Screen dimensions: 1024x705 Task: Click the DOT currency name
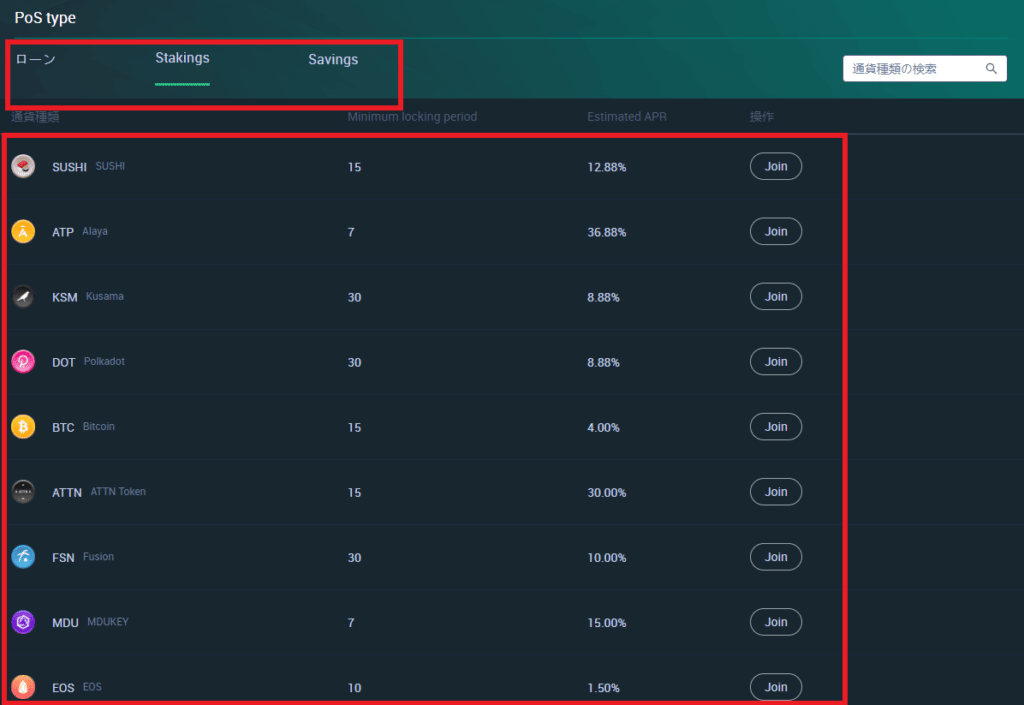63,362
